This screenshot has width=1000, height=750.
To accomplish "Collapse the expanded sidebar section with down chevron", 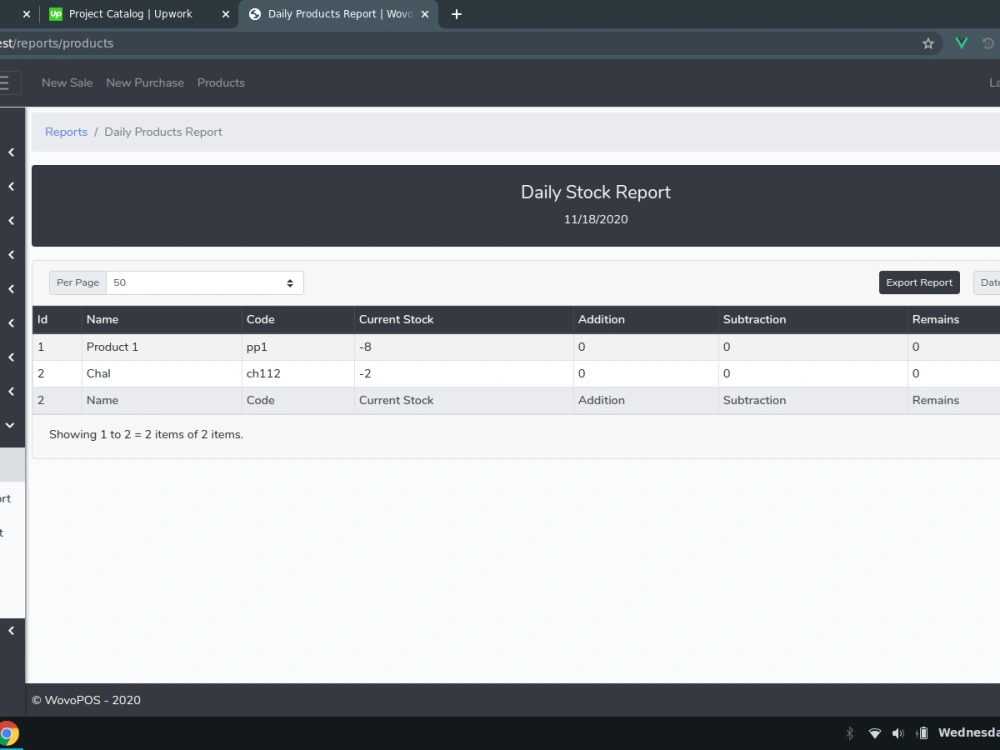I will pos(10,425).
